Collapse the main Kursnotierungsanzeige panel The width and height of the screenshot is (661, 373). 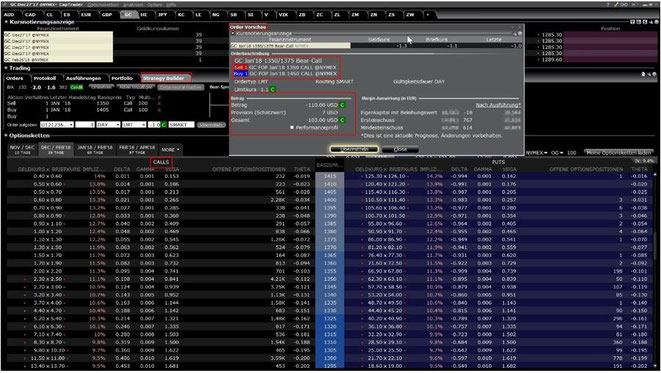[x=6, y=21]
